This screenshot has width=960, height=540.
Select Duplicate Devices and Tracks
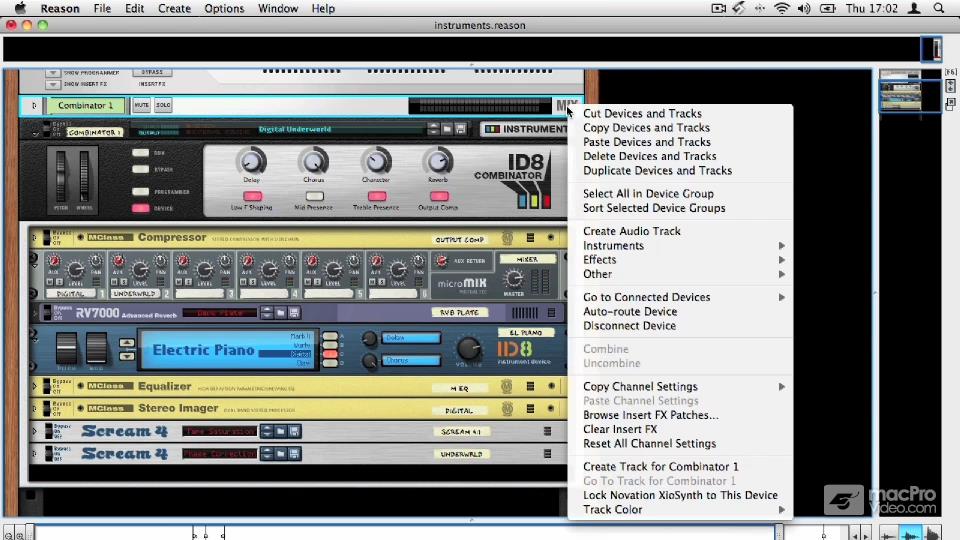(657, 171)
